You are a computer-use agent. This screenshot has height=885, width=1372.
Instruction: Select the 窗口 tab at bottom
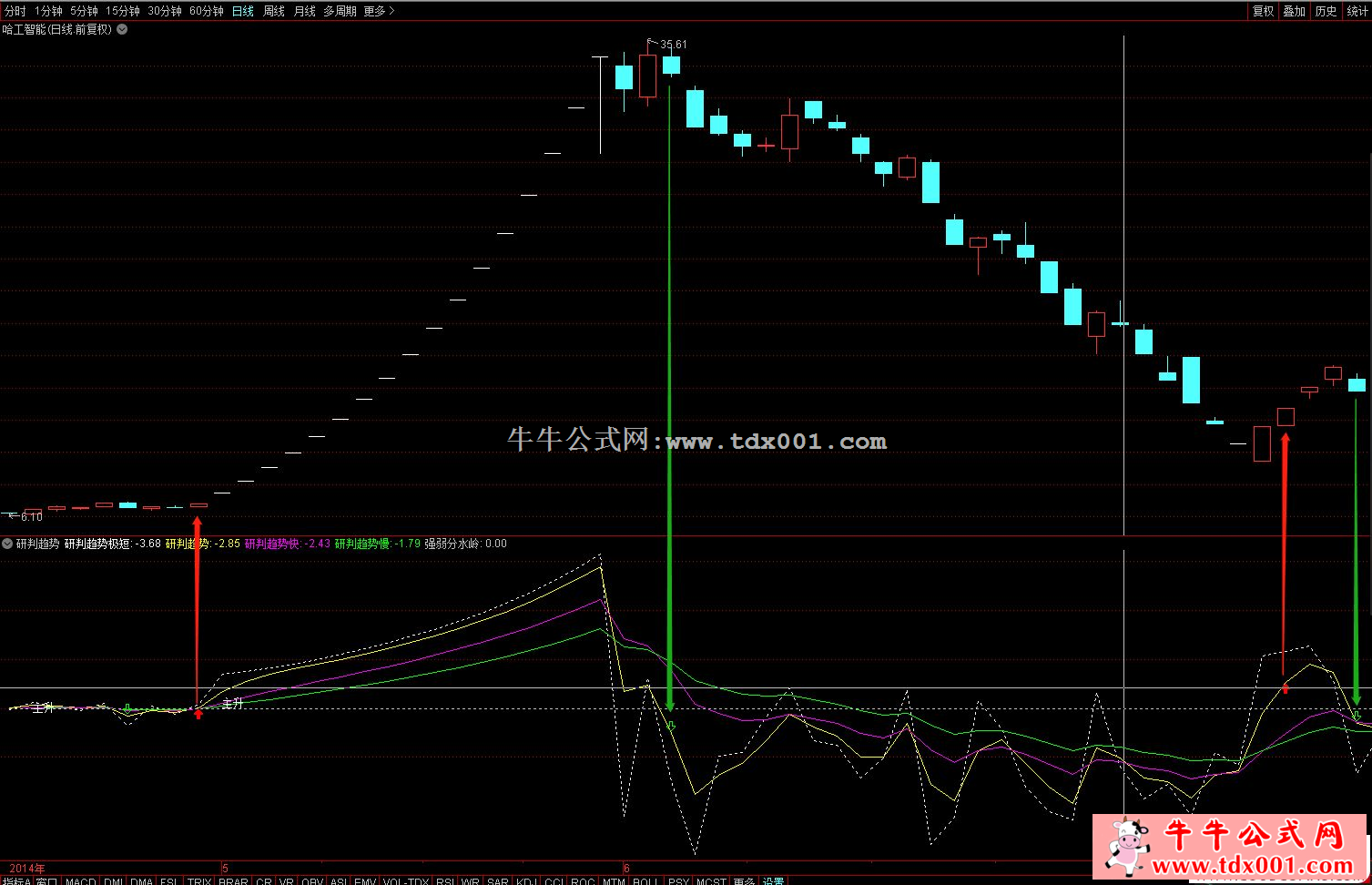tap(47, 880)
